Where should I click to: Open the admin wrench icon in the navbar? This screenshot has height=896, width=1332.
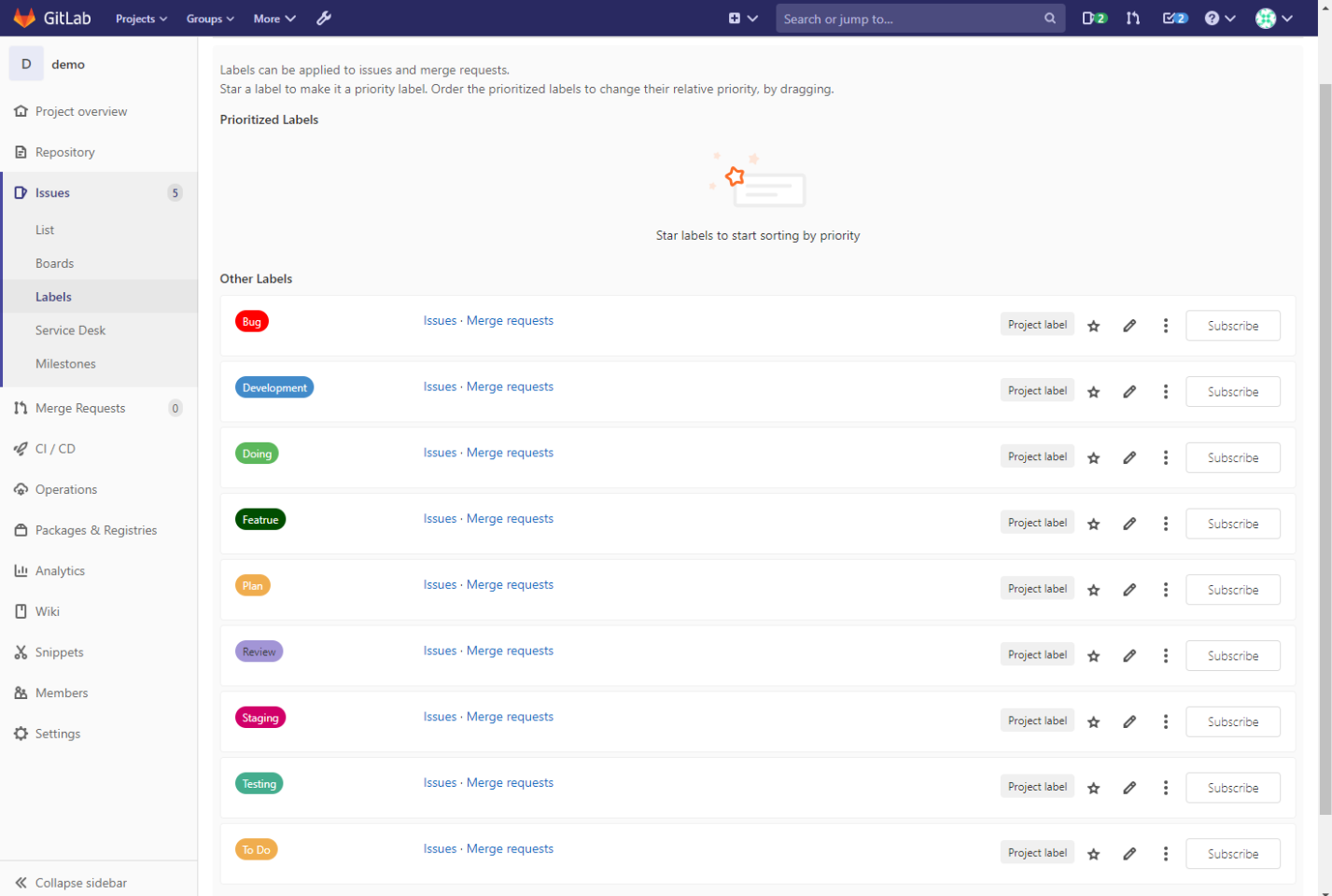pos(323,18)
